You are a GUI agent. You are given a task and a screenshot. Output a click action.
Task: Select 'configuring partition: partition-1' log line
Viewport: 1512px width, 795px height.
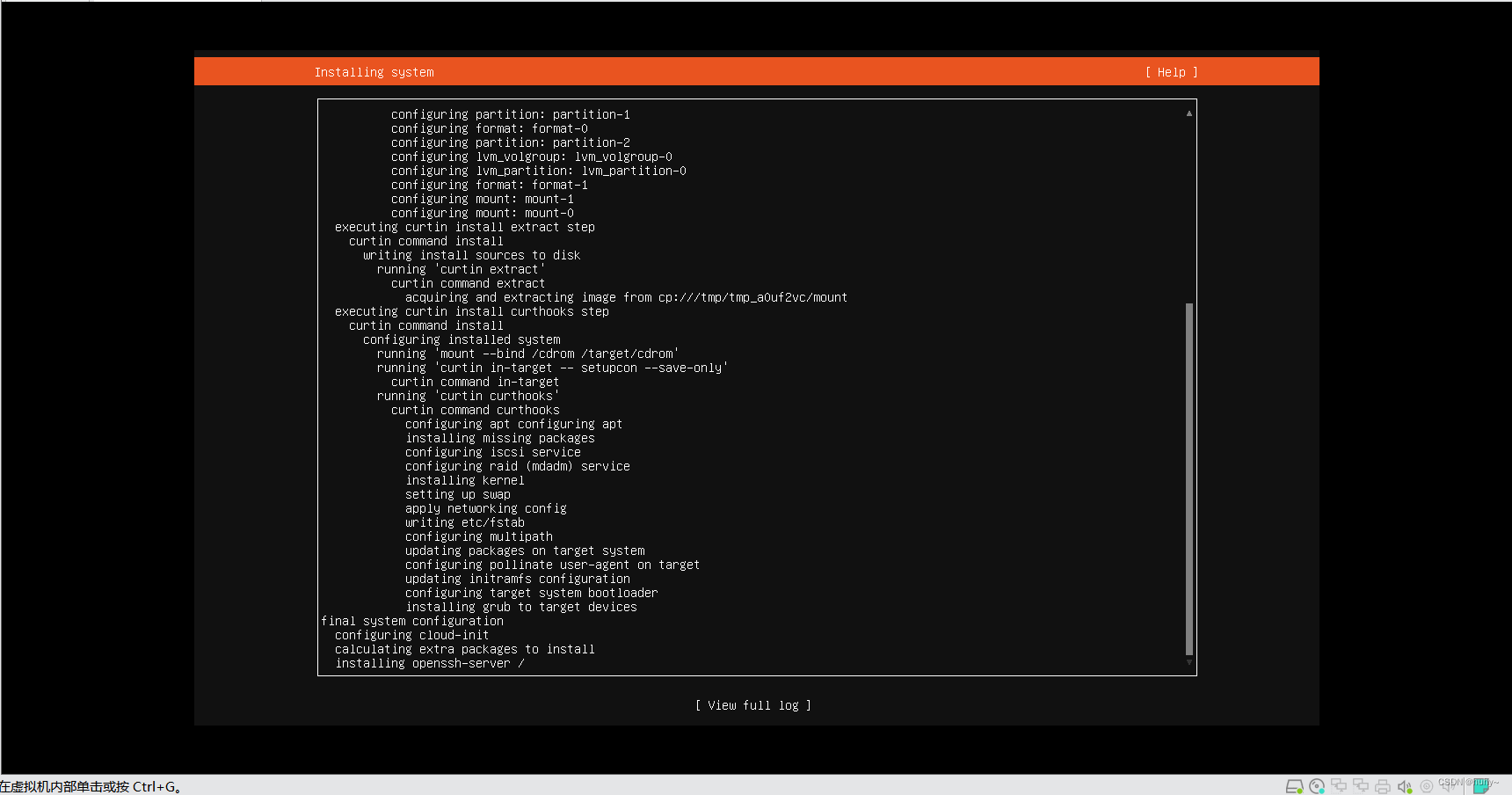pos(510,114)
